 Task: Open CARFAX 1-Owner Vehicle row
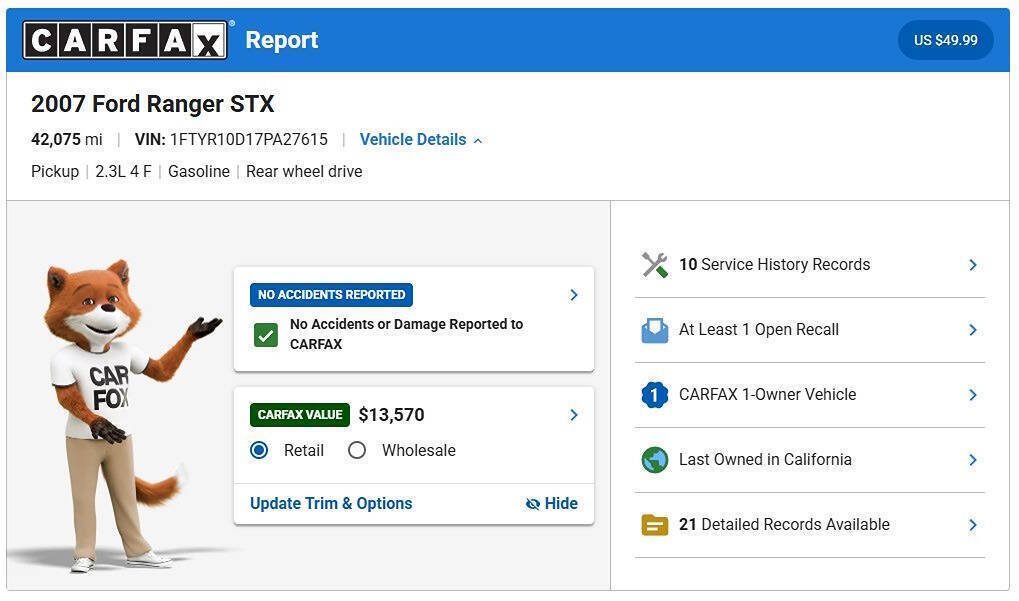[810, 395]
